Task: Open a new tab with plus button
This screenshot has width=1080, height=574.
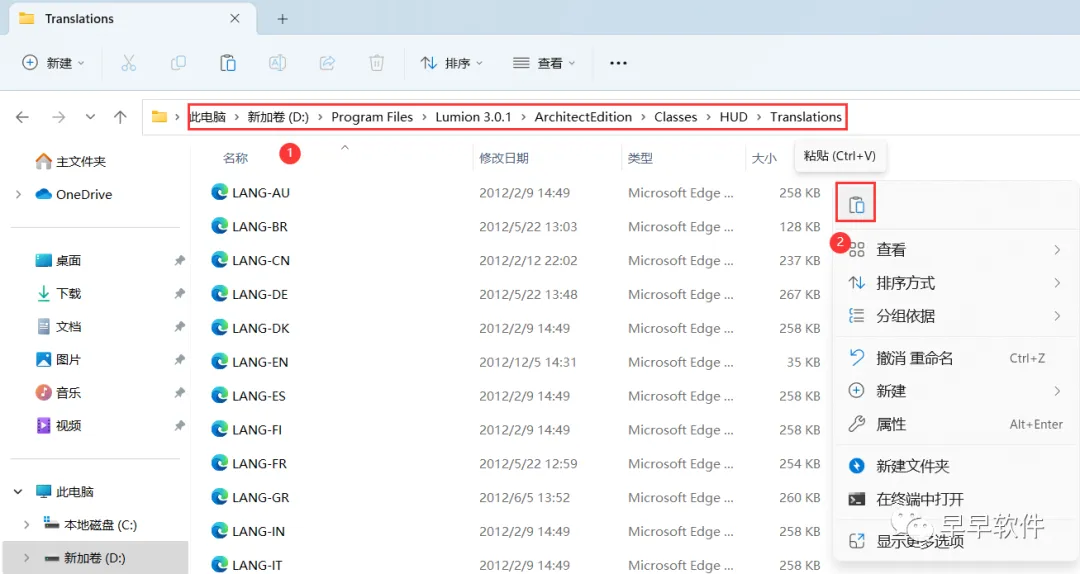Action: point(282,19)
